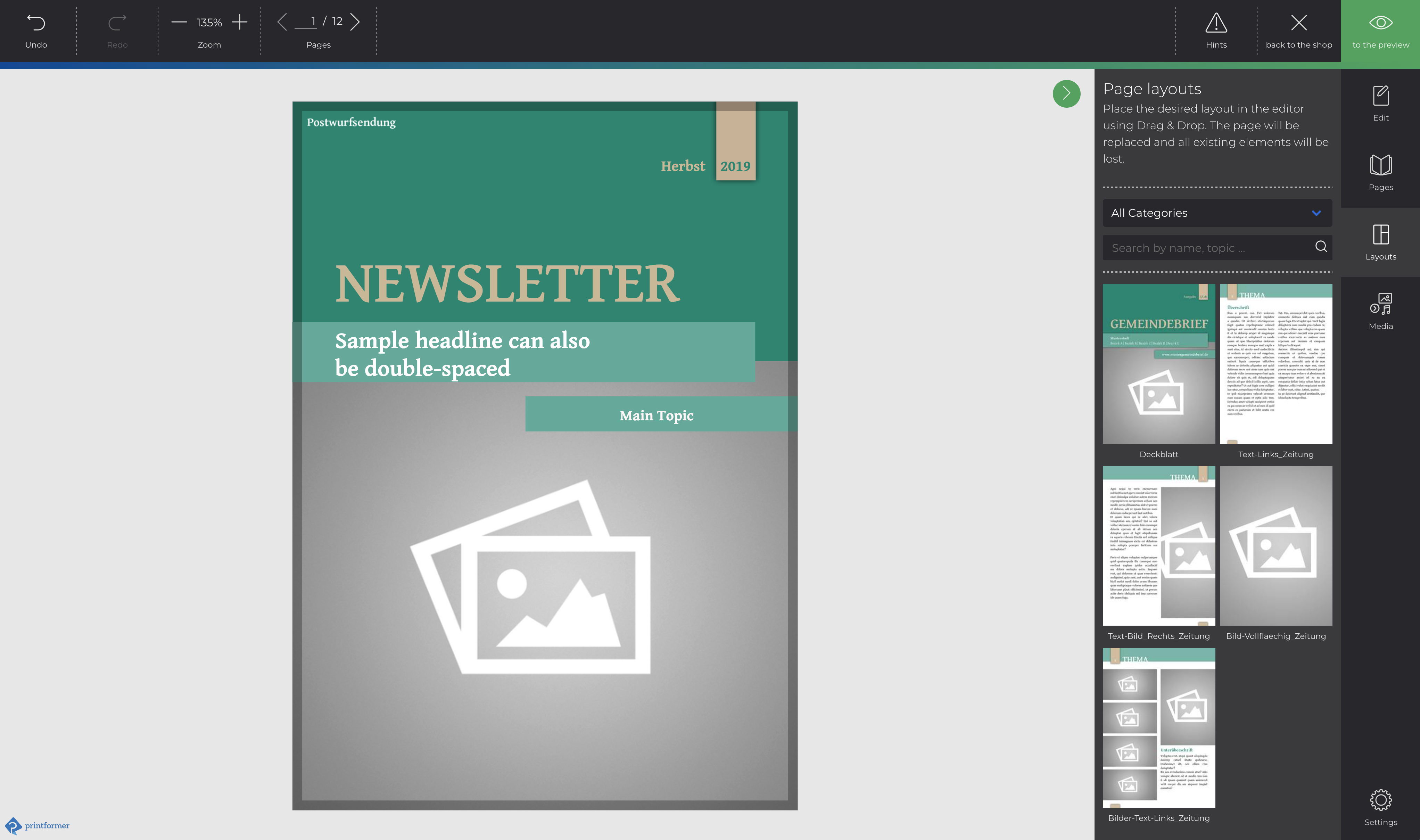The height and width of the screenshot is (840, 1420).
Task: Click the Undo arrow icon
Action: (x=36, y=23)
